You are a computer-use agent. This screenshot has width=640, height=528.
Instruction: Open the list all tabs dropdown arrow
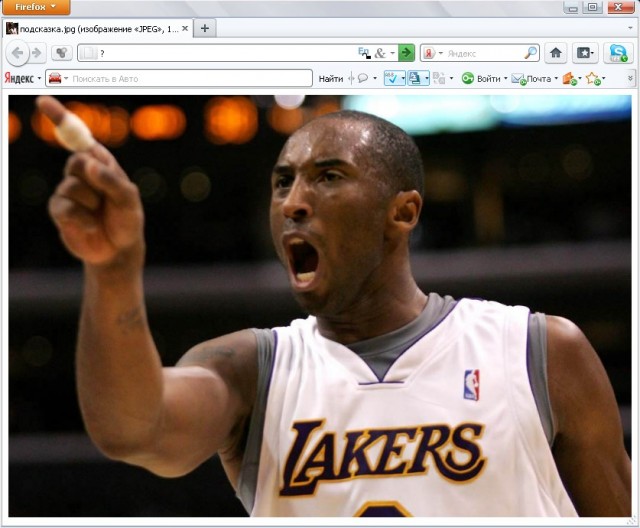[631, 28]
